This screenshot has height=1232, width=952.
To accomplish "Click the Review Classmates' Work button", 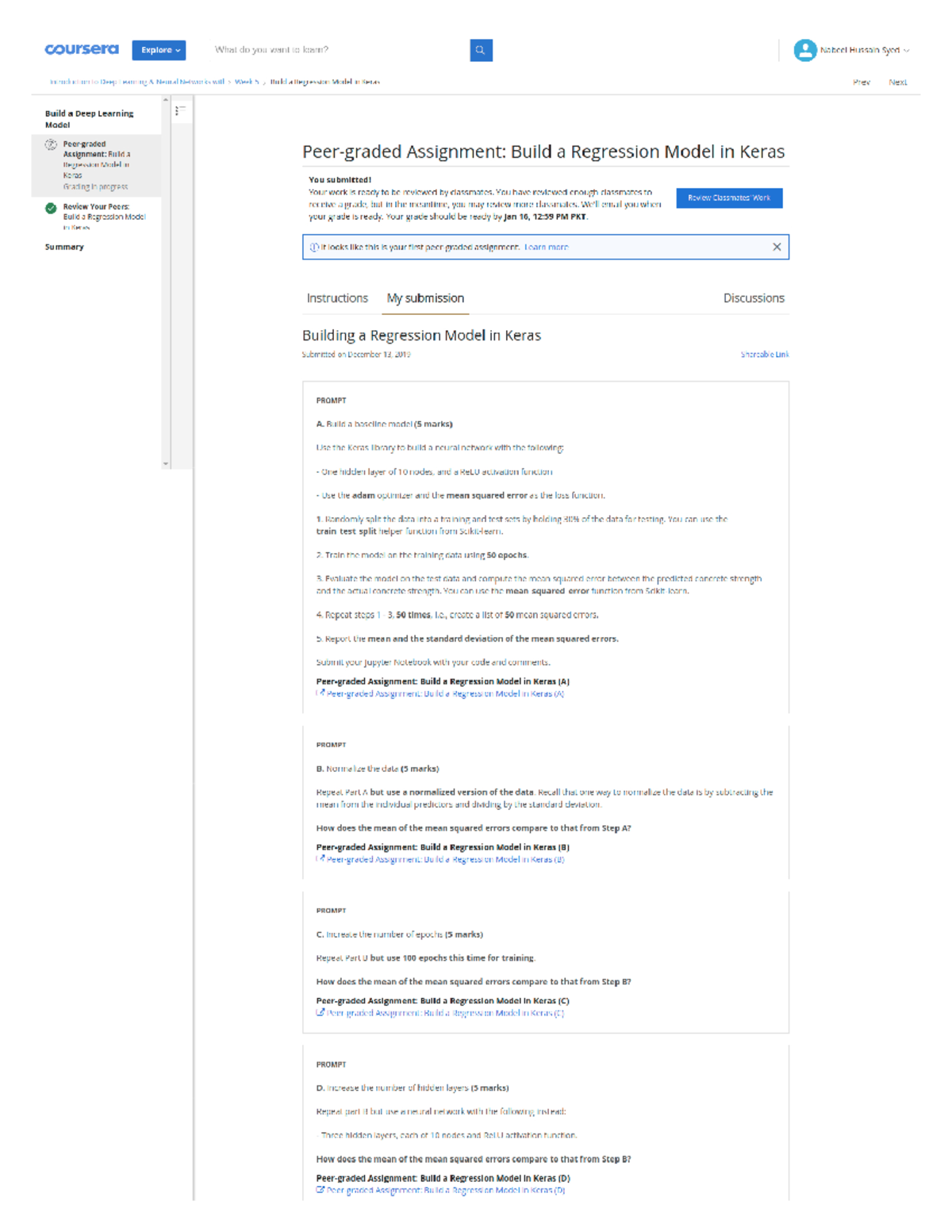I will tap(729, 198).
